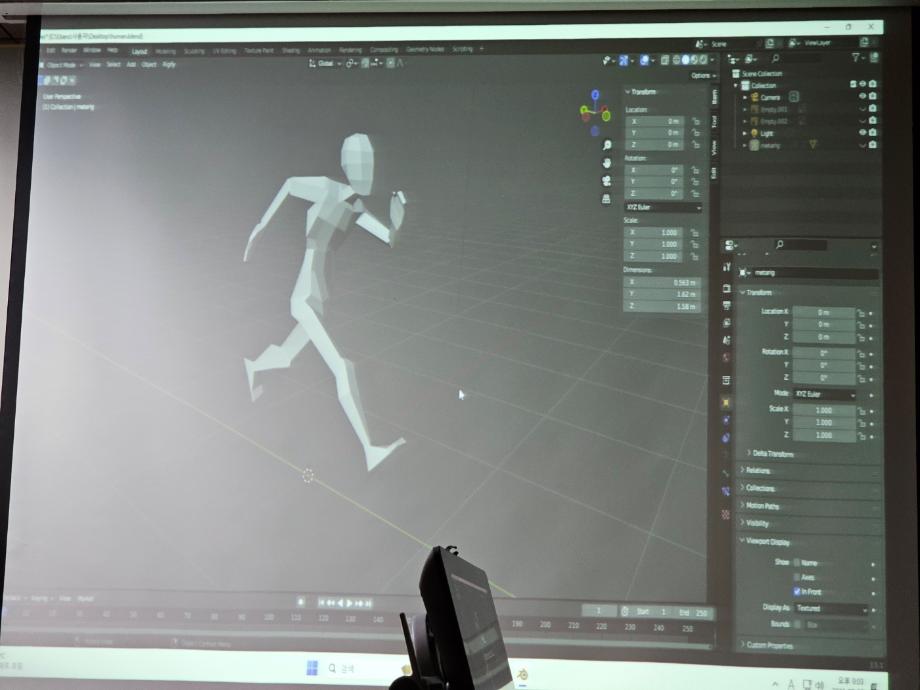This screenshot has width=920, height=690.
Task: Click the Camera object icon in outliner
Action: [753, 97]
